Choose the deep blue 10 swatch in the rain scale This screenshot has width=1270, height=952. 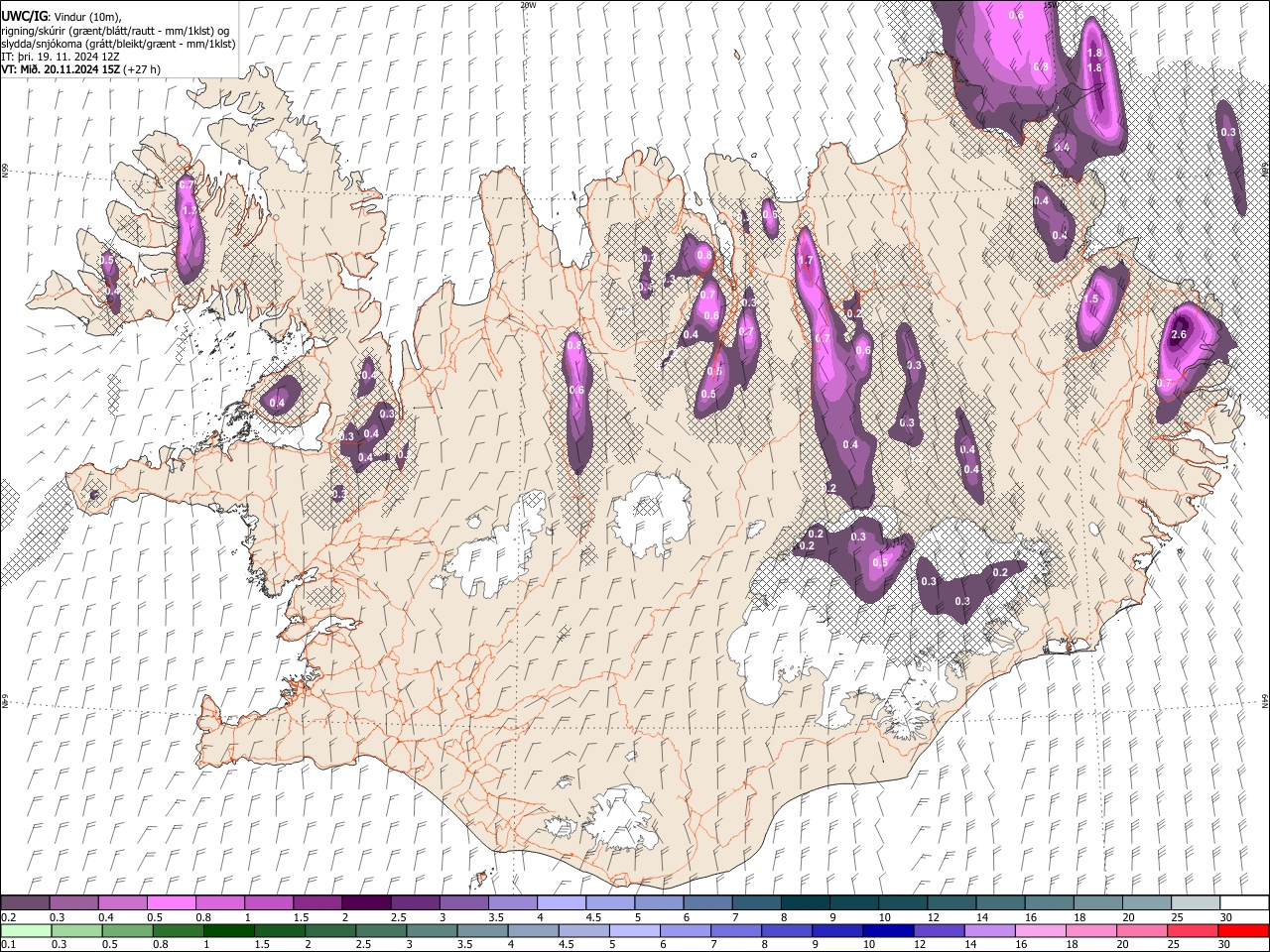pos(887,930)
